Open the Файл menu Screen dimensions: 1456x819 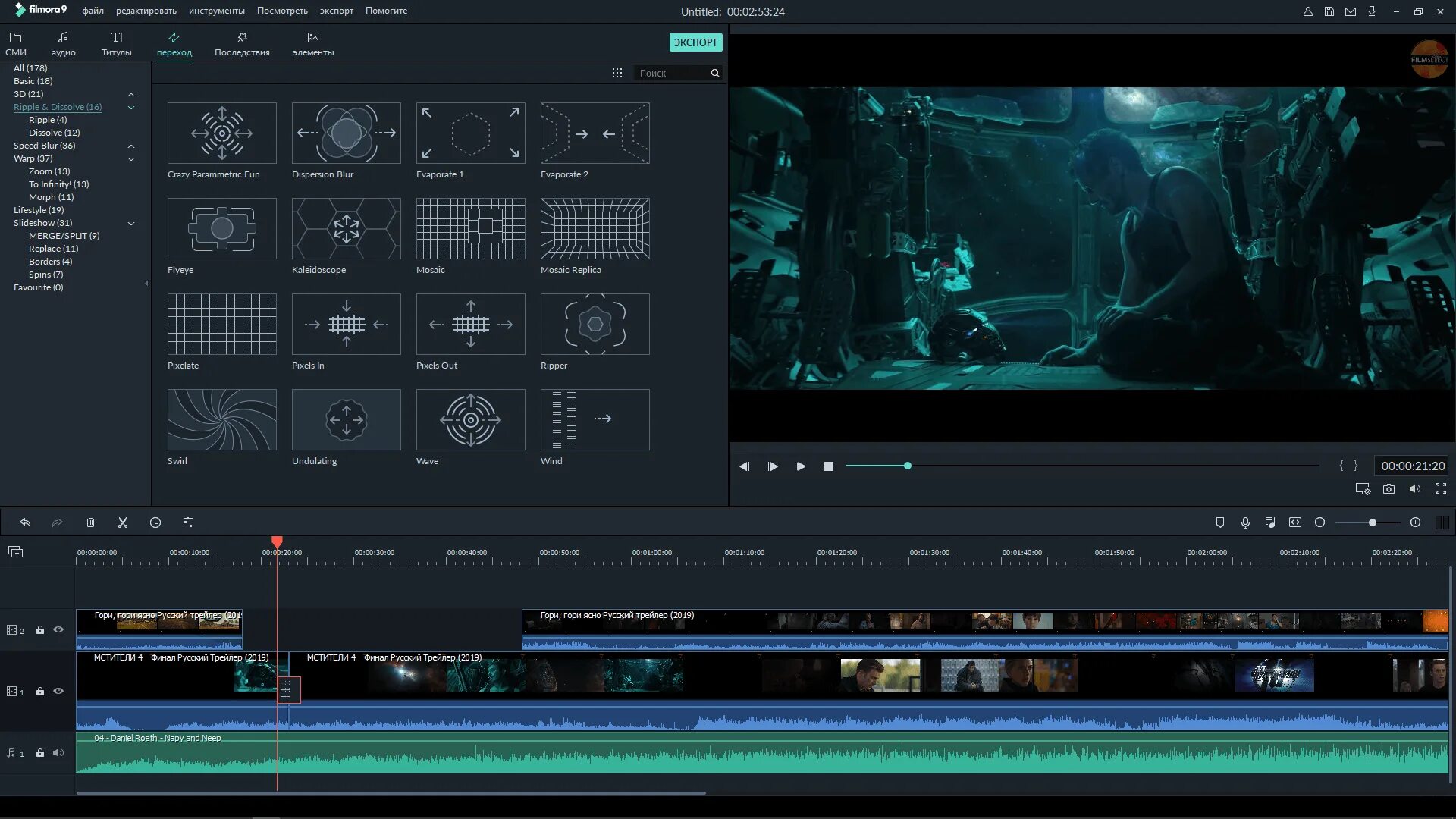(94, 10)
